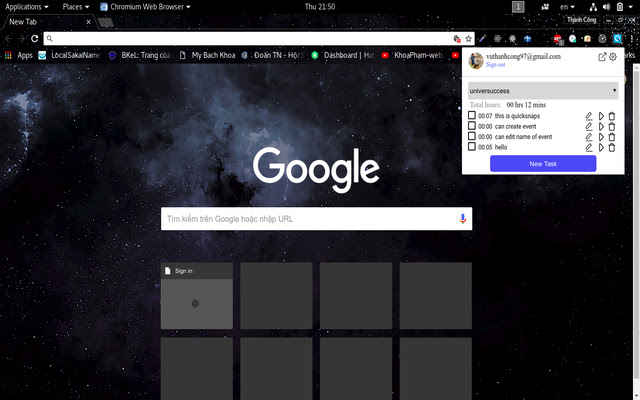640x400 pixels.
Task: Open the LocalSakaiName bookmark
Action: point(69,55)
